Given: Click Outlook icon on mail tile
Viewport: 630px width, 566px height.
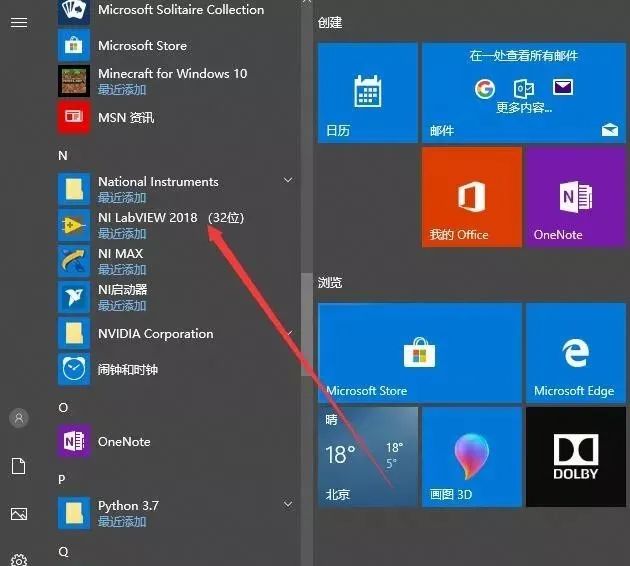Looking at the screenshot, I should click(x=524, y=89).
